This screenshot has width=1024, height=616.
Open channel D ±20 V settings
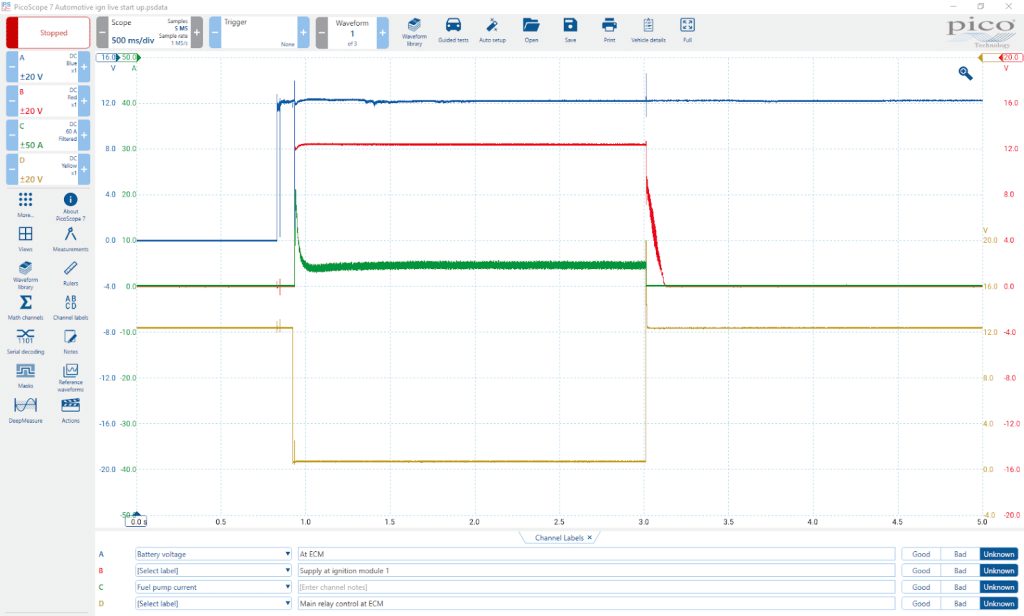[x=48, y=169]
